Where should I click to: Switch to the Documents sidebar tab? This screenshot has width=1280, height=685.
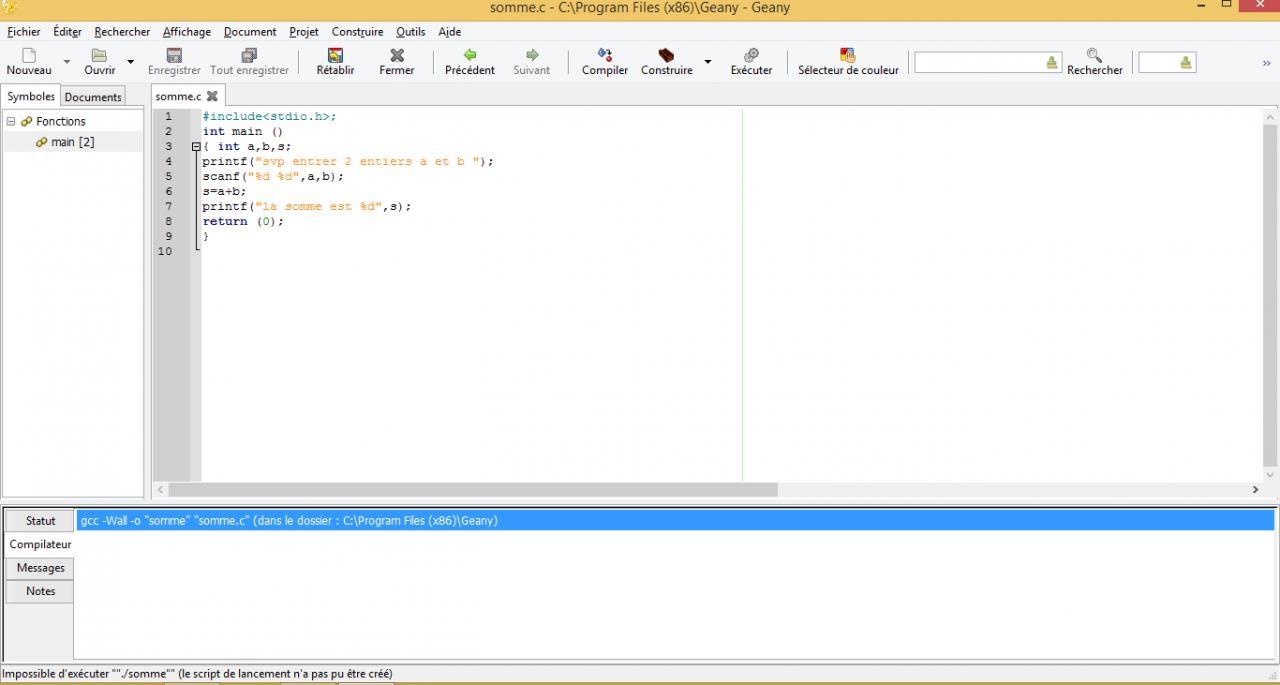[x=93, y=97]
